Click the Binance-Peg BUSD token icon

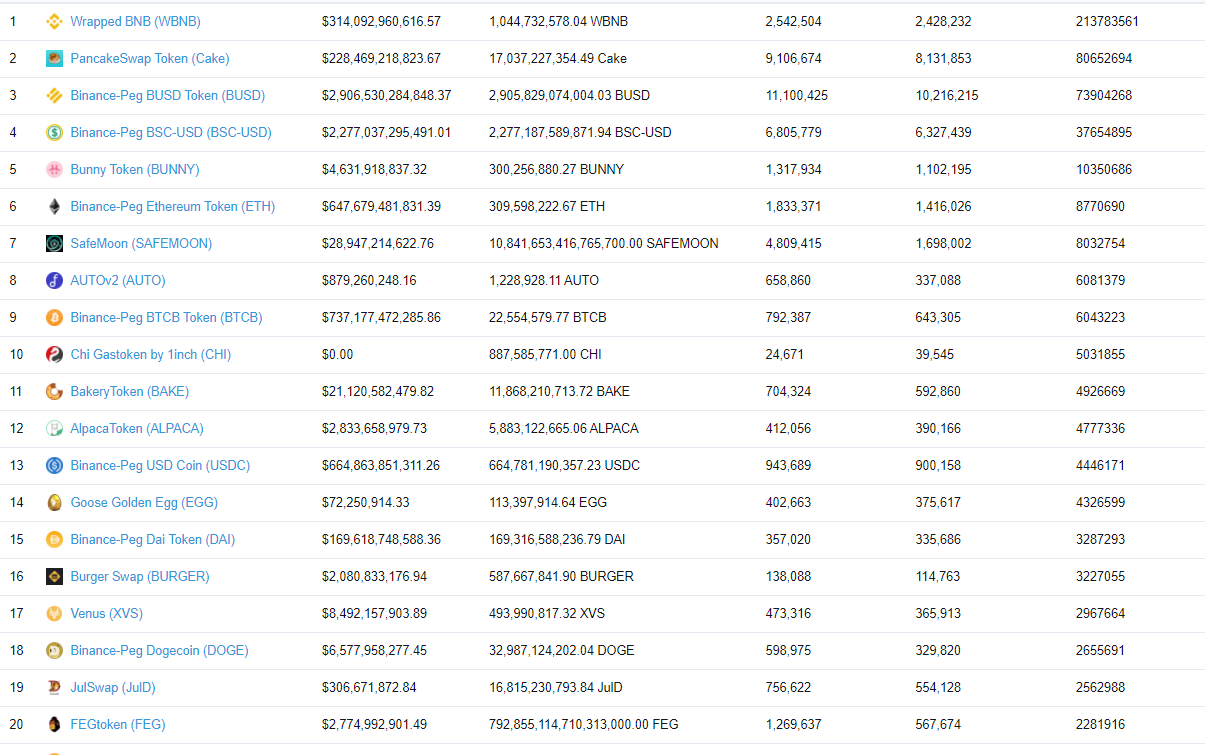click(x=54, y=95)
